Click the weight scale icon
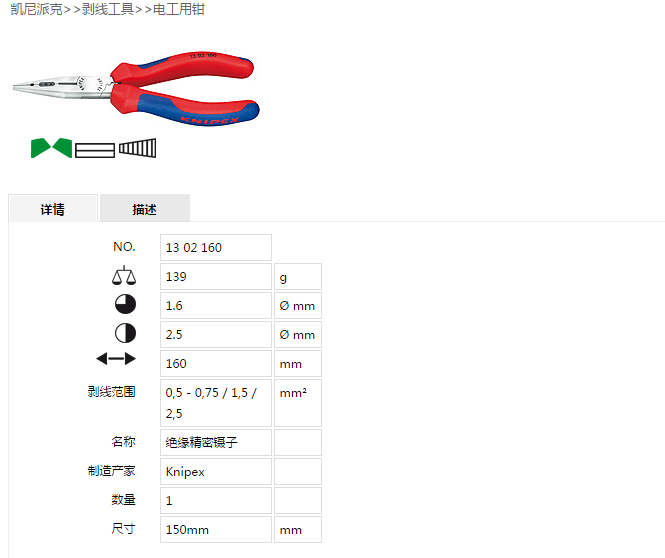The image size is (665, 558). tap(124, 275)
